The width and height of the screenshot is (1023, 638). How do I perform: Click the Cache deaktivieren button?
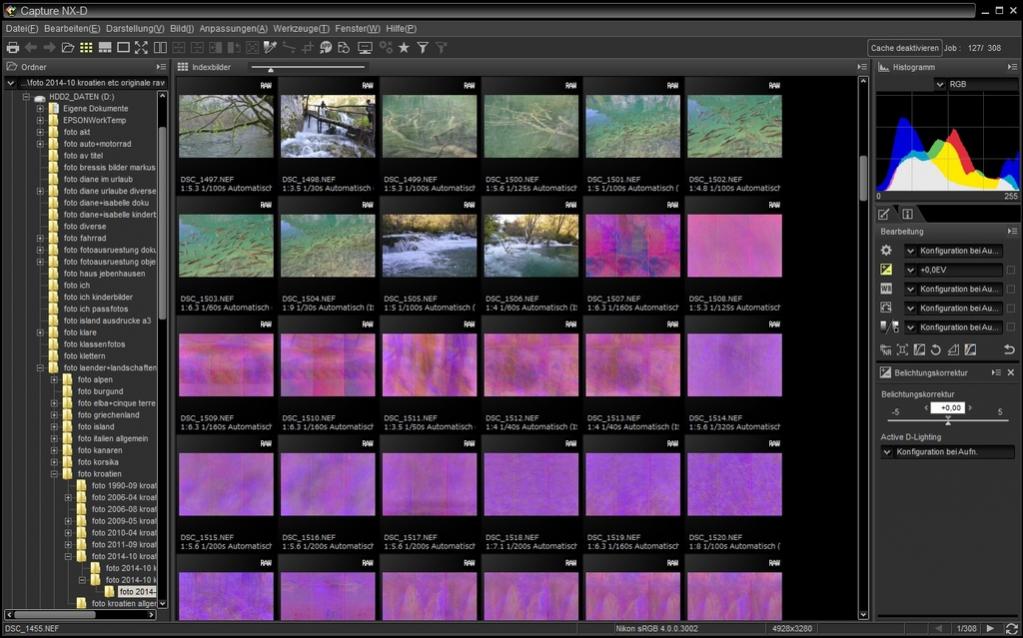904,48
